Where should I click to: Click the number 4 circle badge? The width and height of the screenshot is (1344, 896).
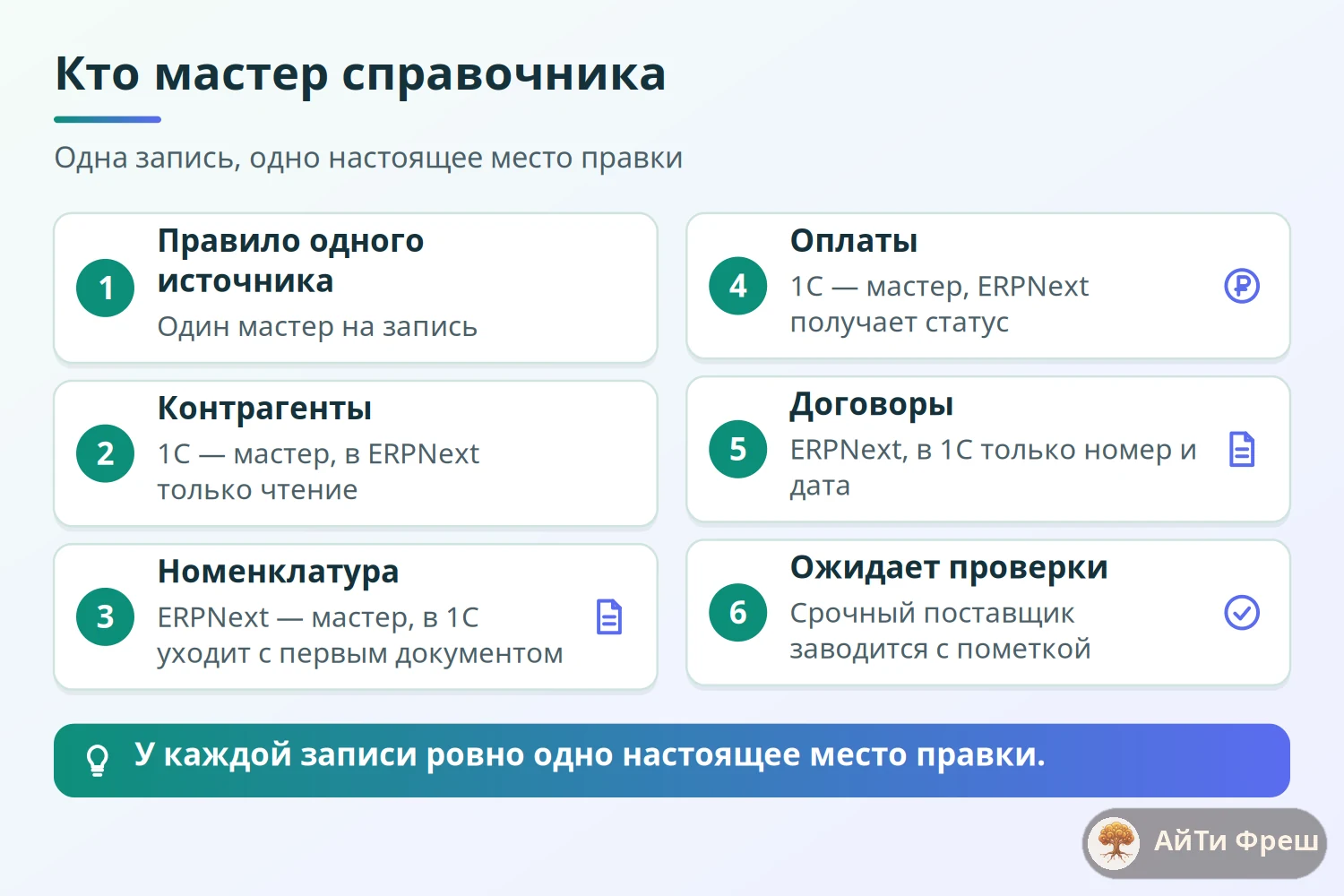coord(738,286)
